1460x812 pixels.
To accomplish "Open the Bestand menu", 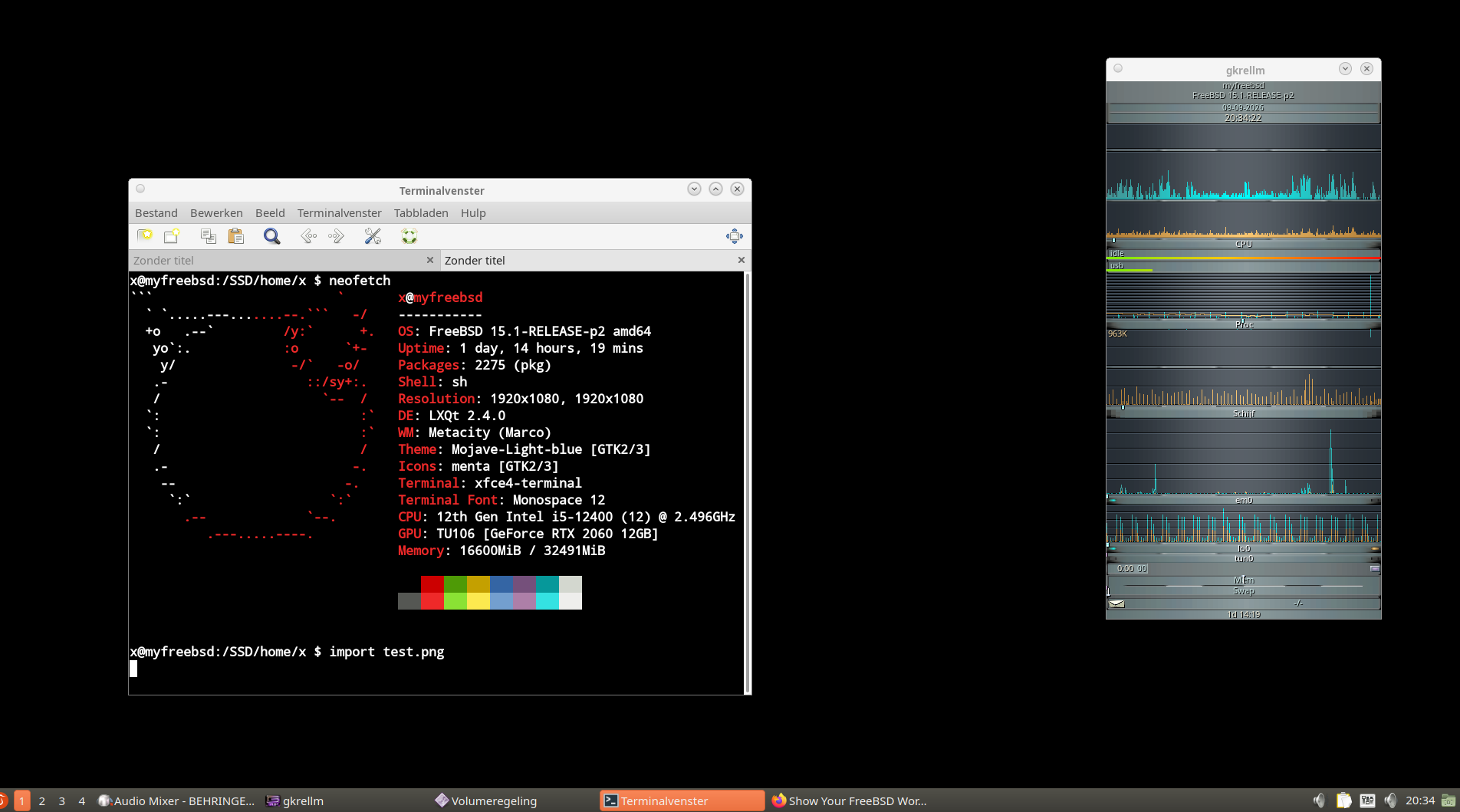I will pos(156,213).
